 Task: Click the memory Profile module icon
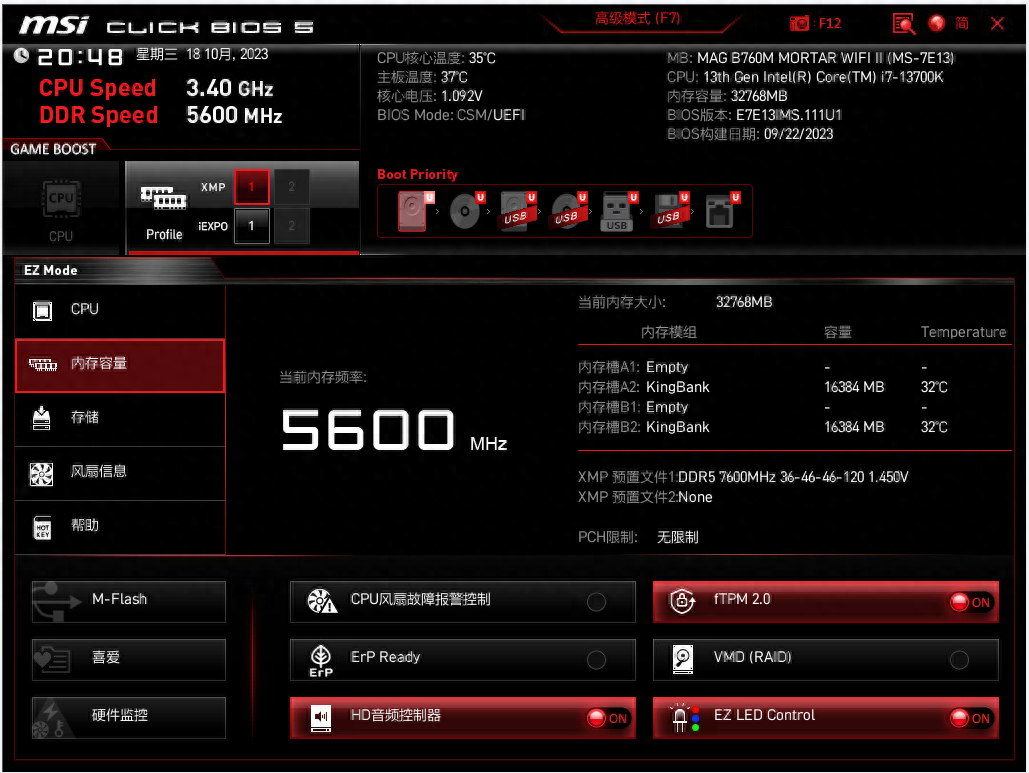(x=163, y=197)
